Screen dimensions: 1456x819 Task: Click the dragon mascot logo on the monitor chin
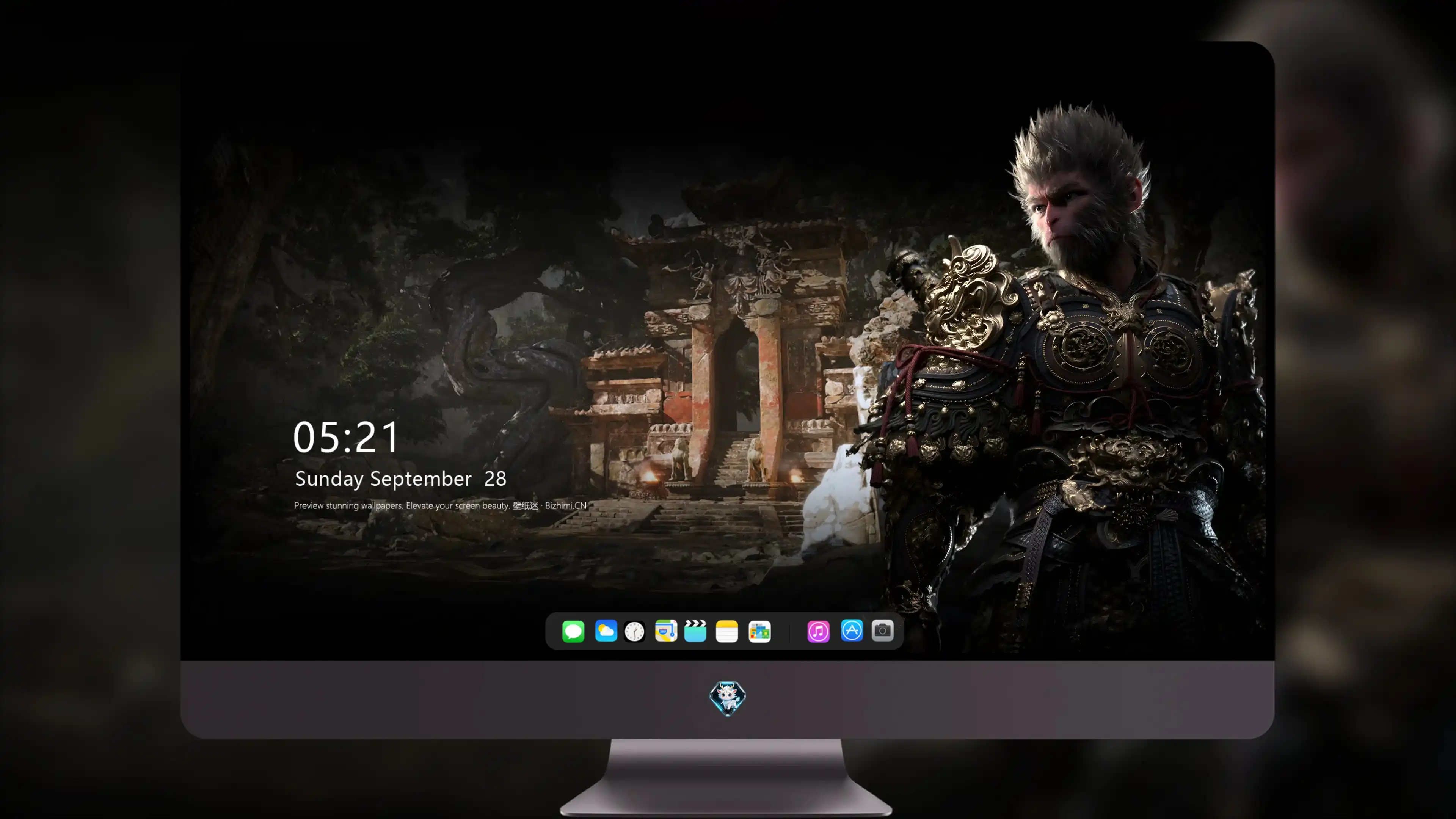tap(728, 698)
